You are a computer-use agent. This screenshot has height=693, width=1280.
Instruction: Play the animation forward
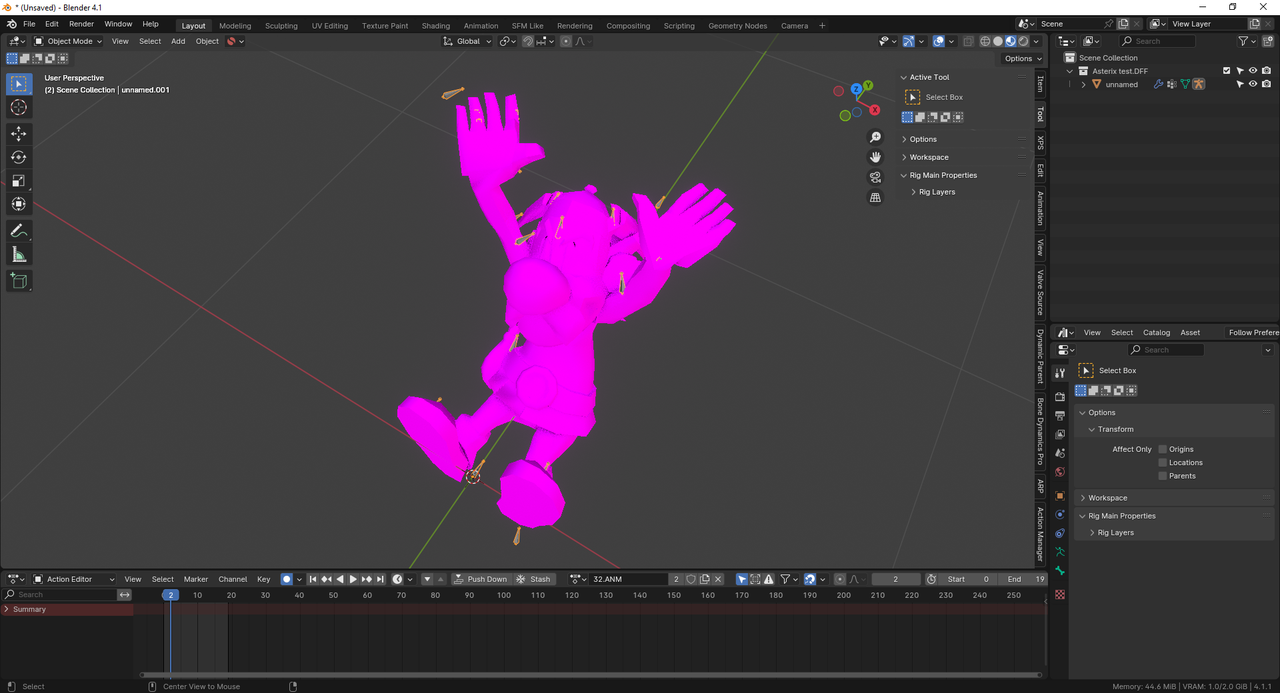353,579
